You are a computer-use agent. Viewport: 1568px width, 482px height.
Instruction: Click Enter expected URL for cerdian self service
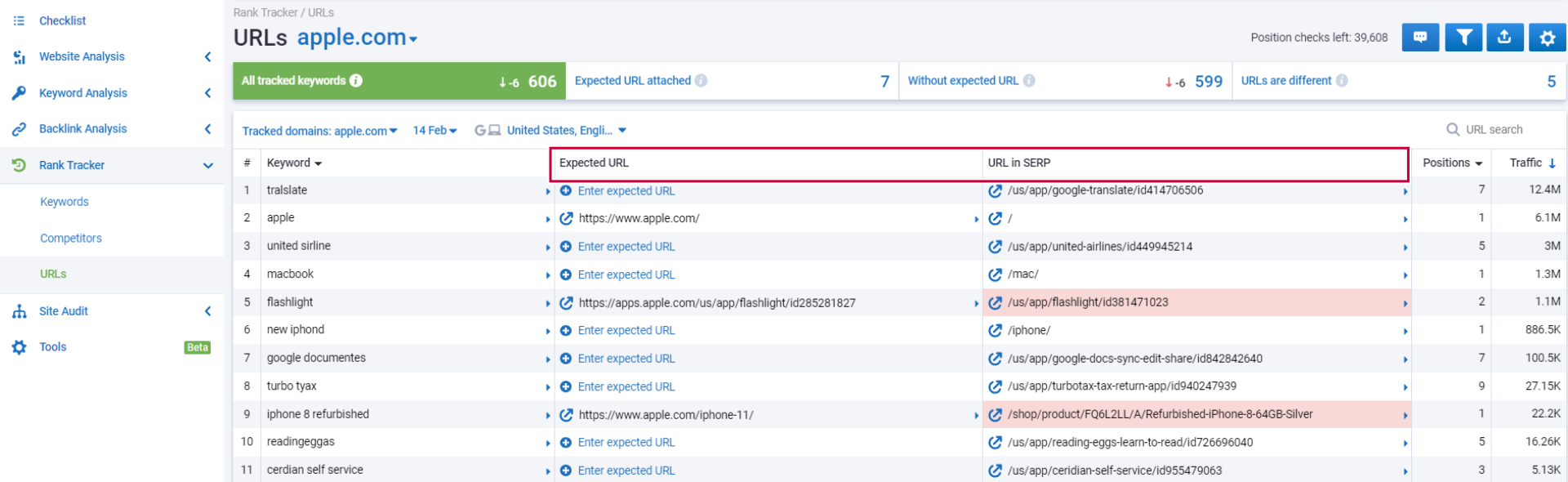pos(626,471)
